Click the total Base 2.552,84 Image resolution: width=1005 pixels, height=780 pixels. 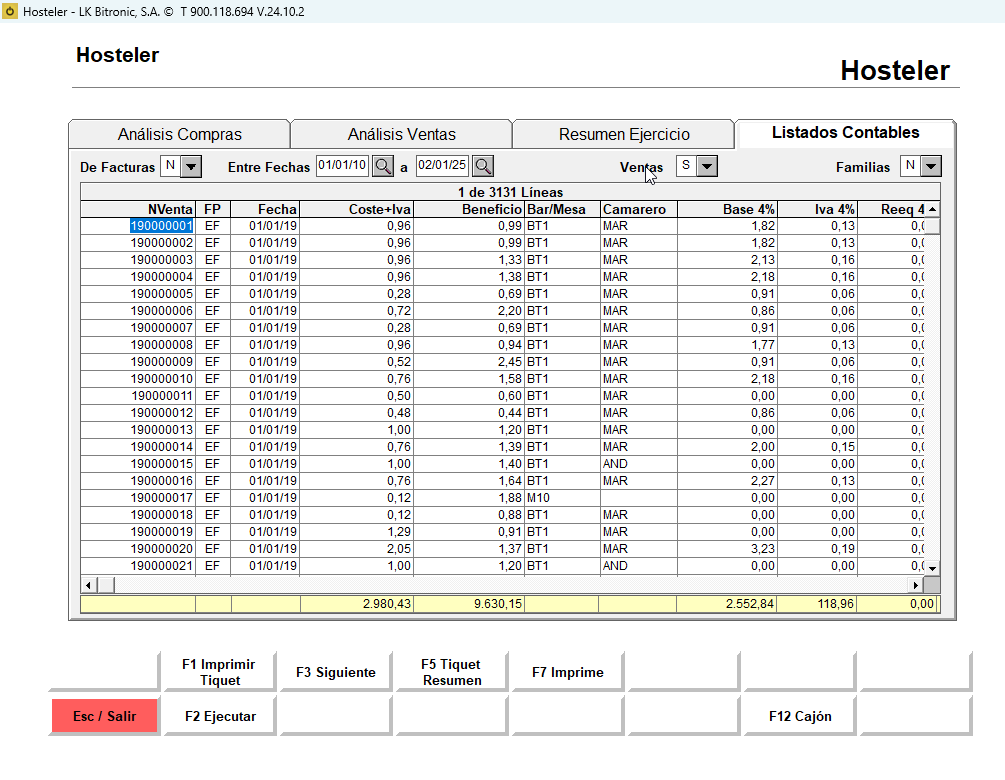coord(727,604)
